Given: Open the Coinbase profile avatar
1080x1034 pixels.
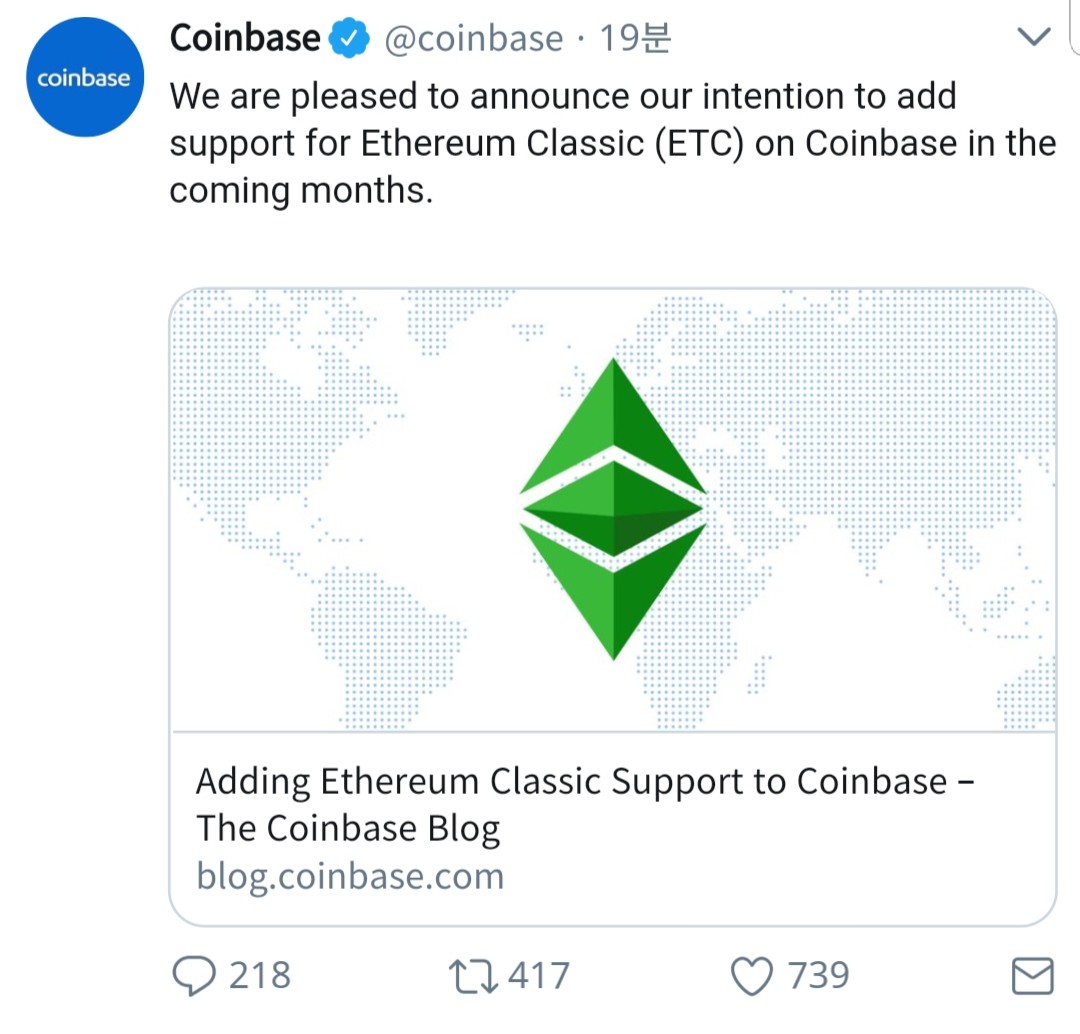Looking at the screenshot, I should (x=83, y=78).
